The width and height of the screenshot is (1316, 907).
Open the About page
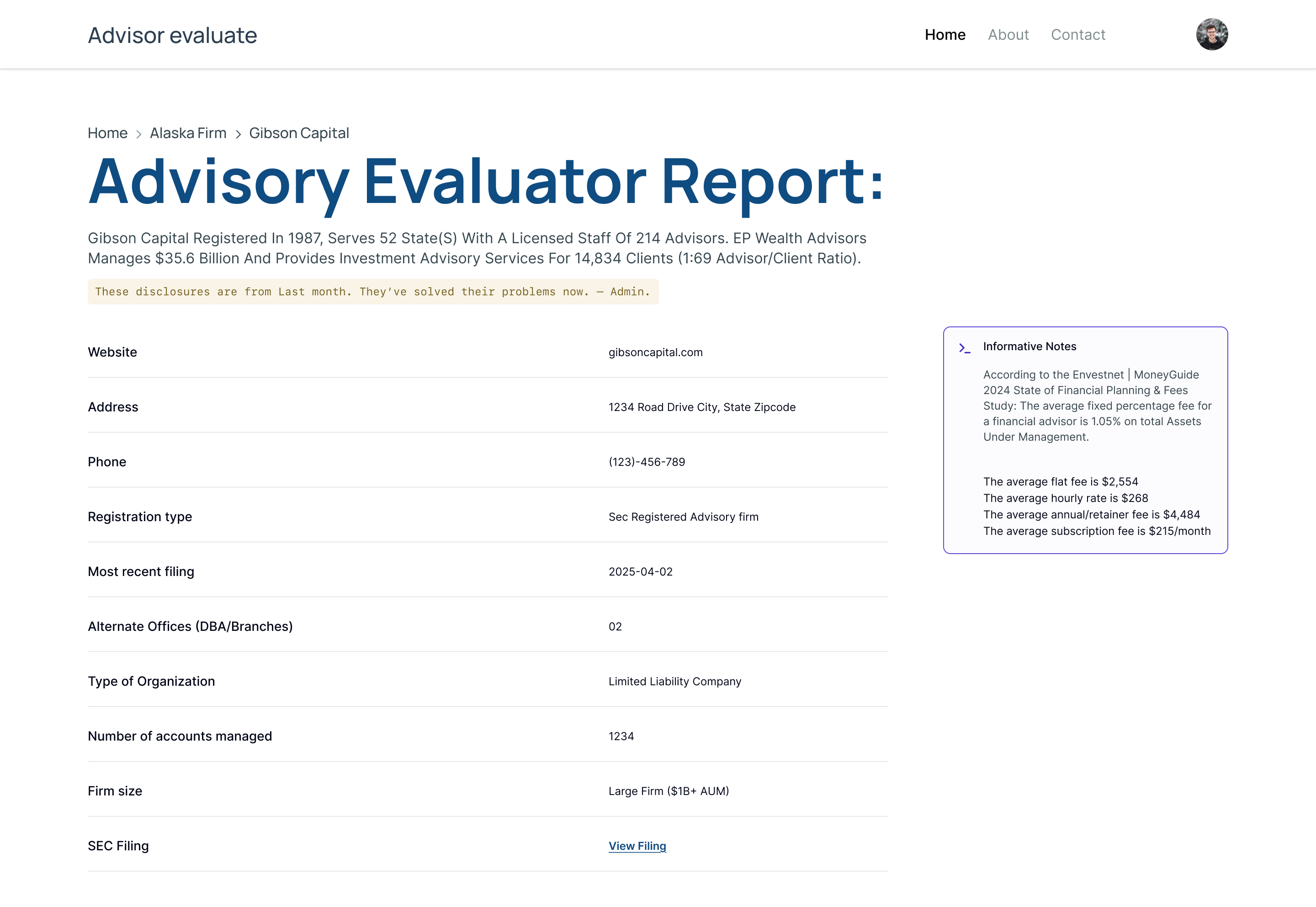(1008, 34)
